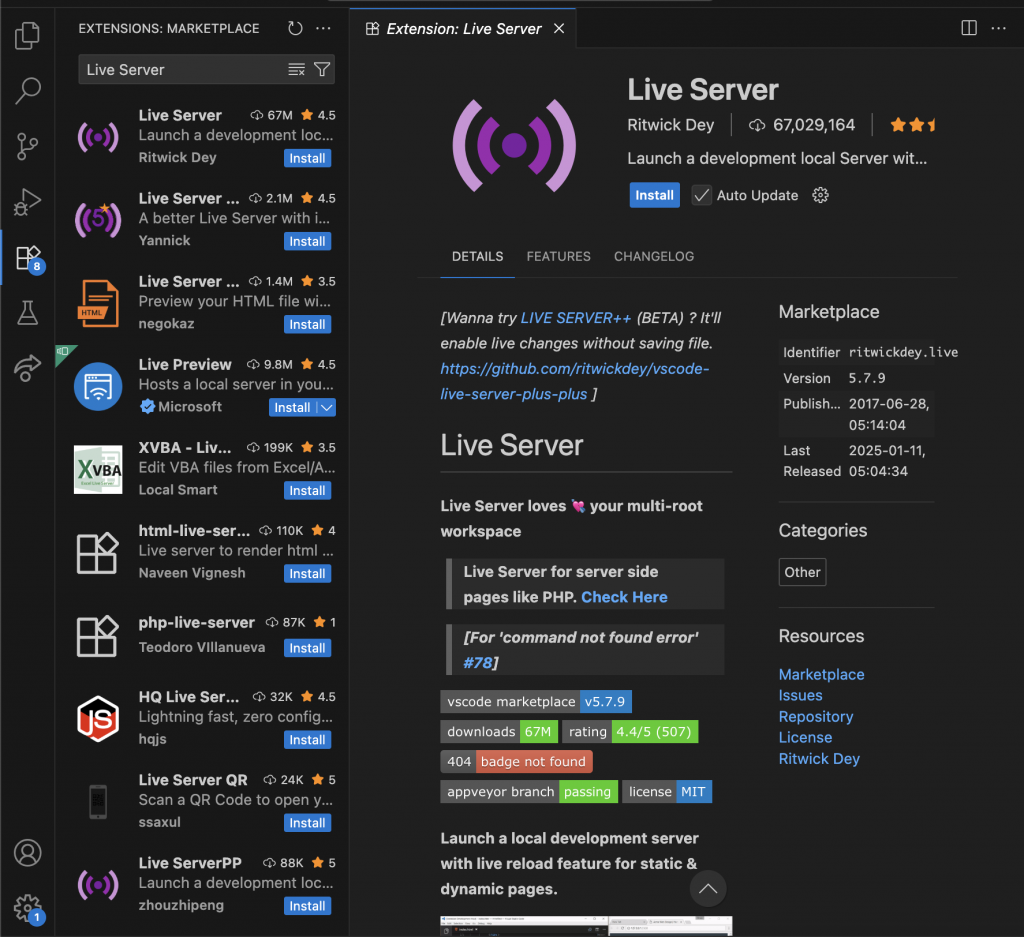
Task: Install html-live-server by Naveen Vignesh
Action: (307, 573)
